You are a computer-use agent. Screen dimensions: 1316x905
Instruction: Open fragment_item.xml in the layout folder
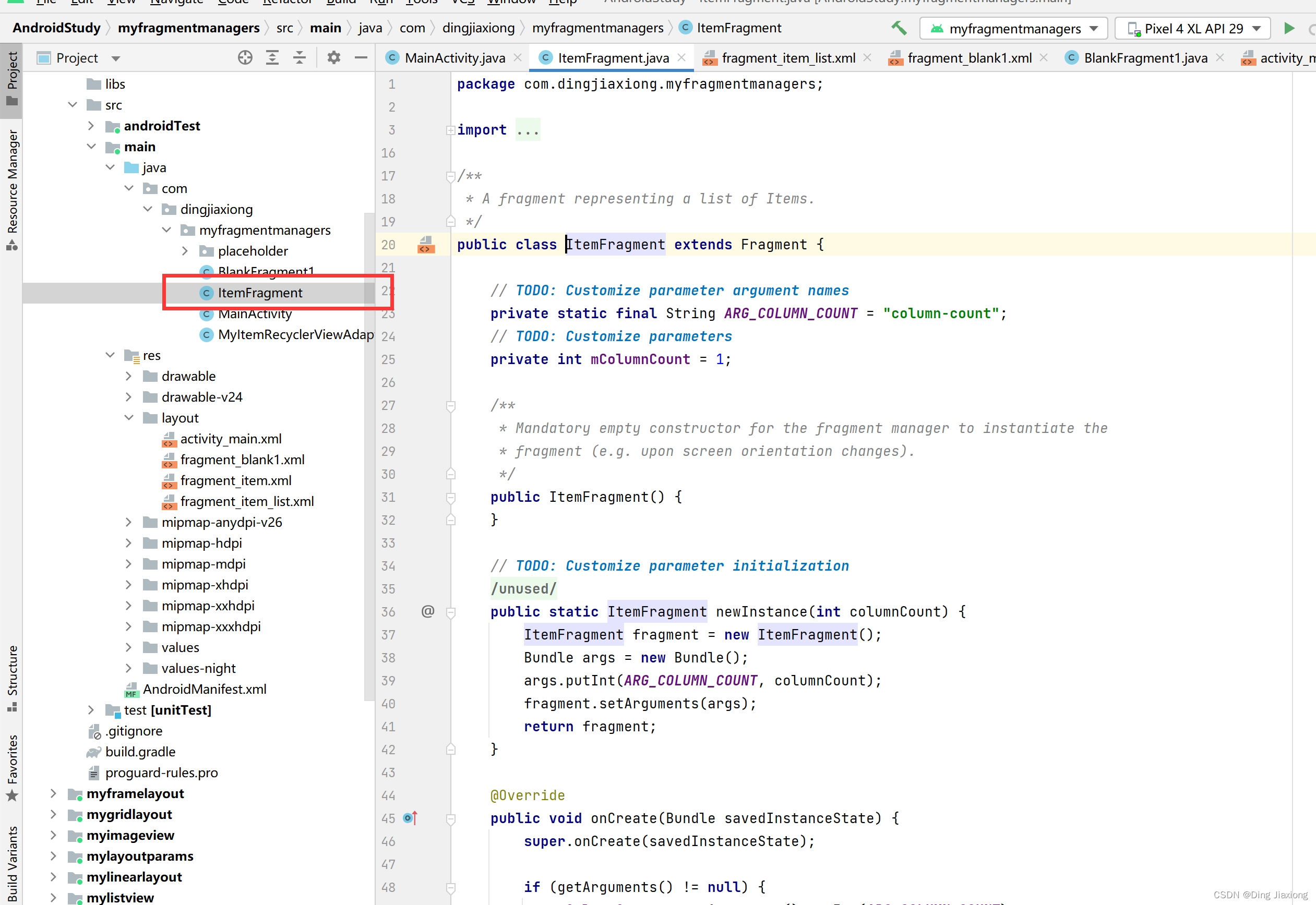(x=235, y=480)
